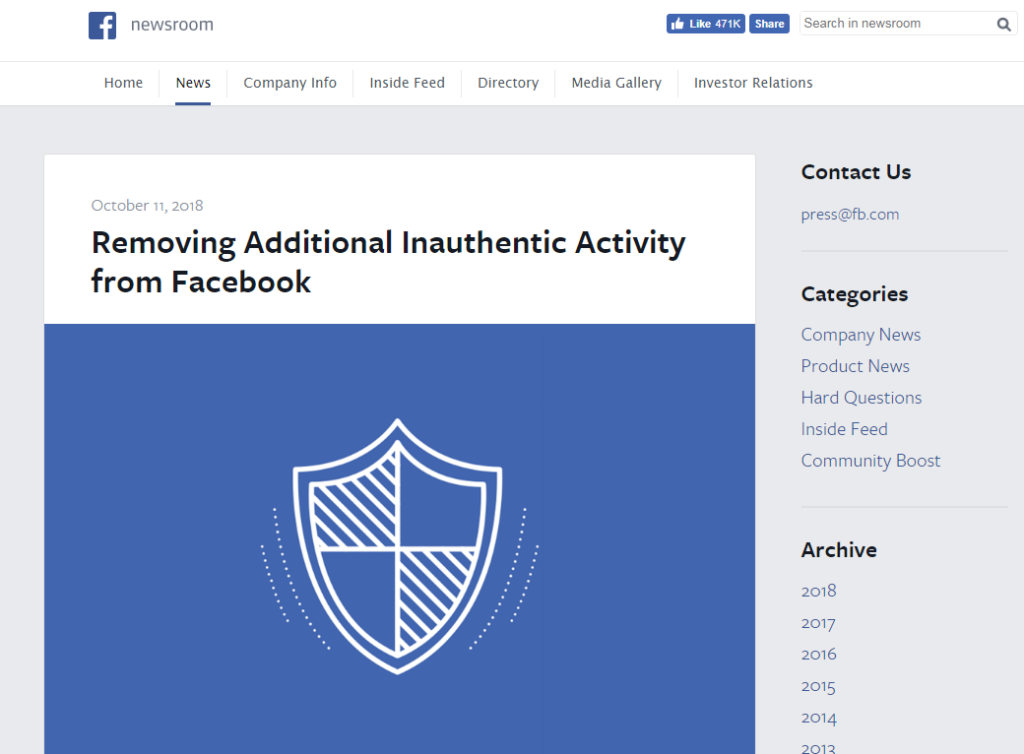Open the Directory page
This screenshot has height=754, width=1024.
click(508, 83)
